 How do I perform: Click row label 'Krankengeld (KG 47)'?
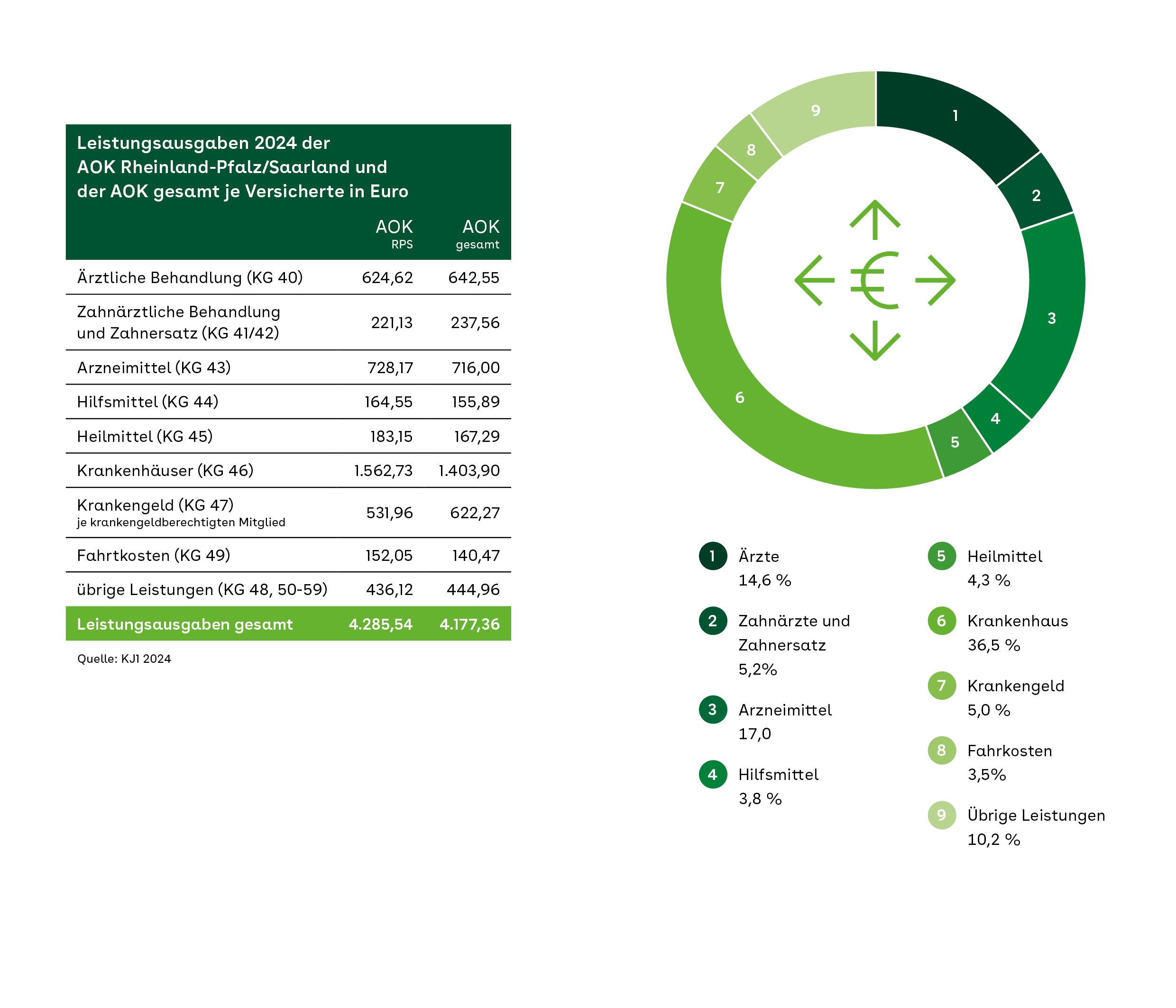156,505
